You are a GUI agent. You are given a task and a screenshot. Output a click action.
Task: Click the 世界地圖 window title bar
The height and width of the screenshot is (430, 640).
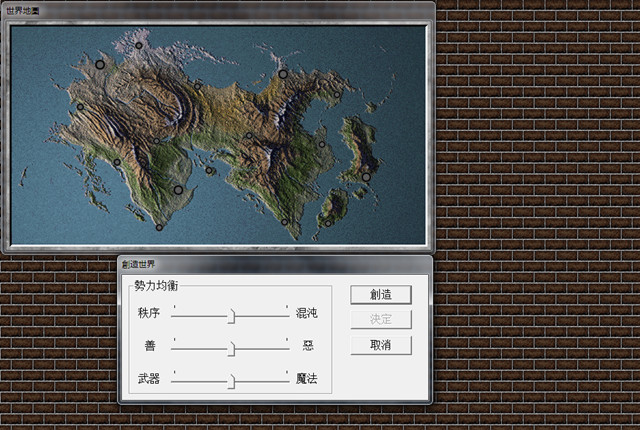pos(218,11)
